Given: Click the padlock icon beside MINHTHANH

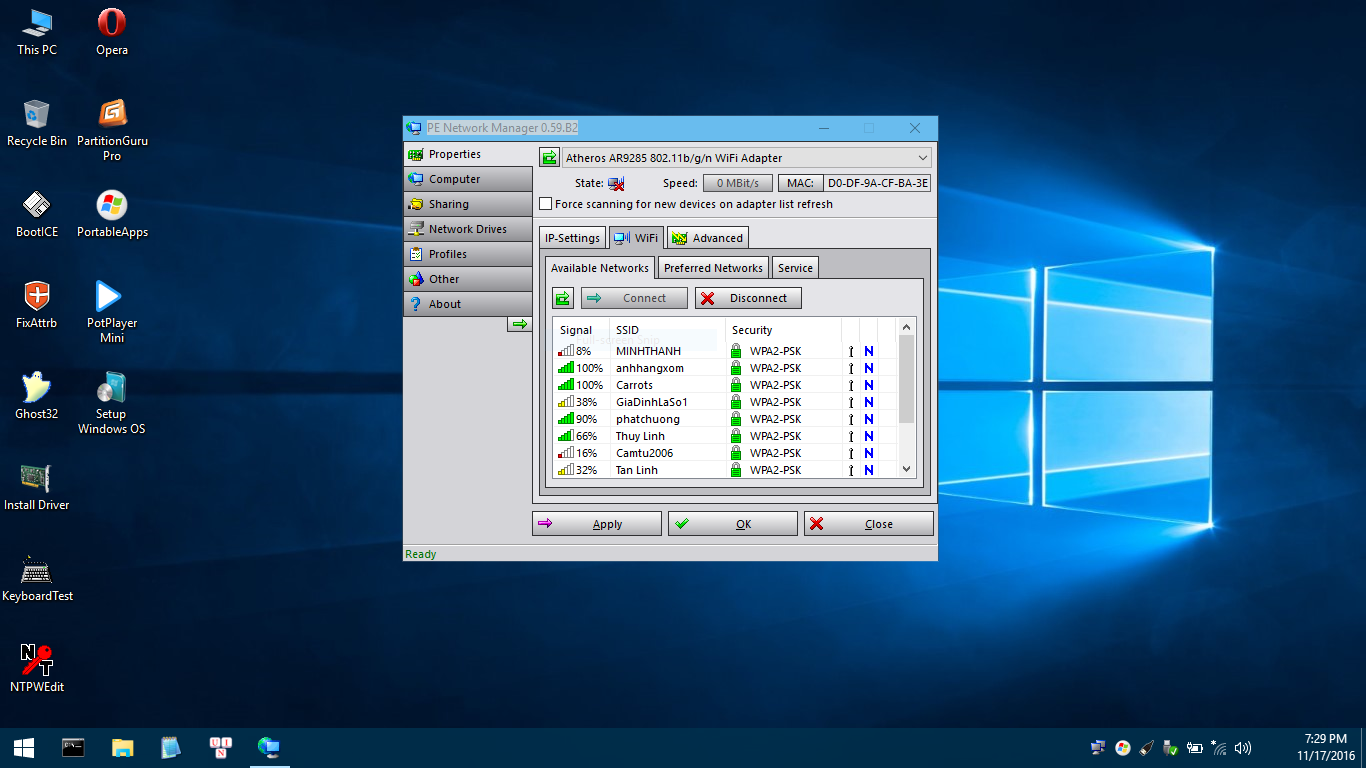Looking at the screenshot, I should [735, 351].
